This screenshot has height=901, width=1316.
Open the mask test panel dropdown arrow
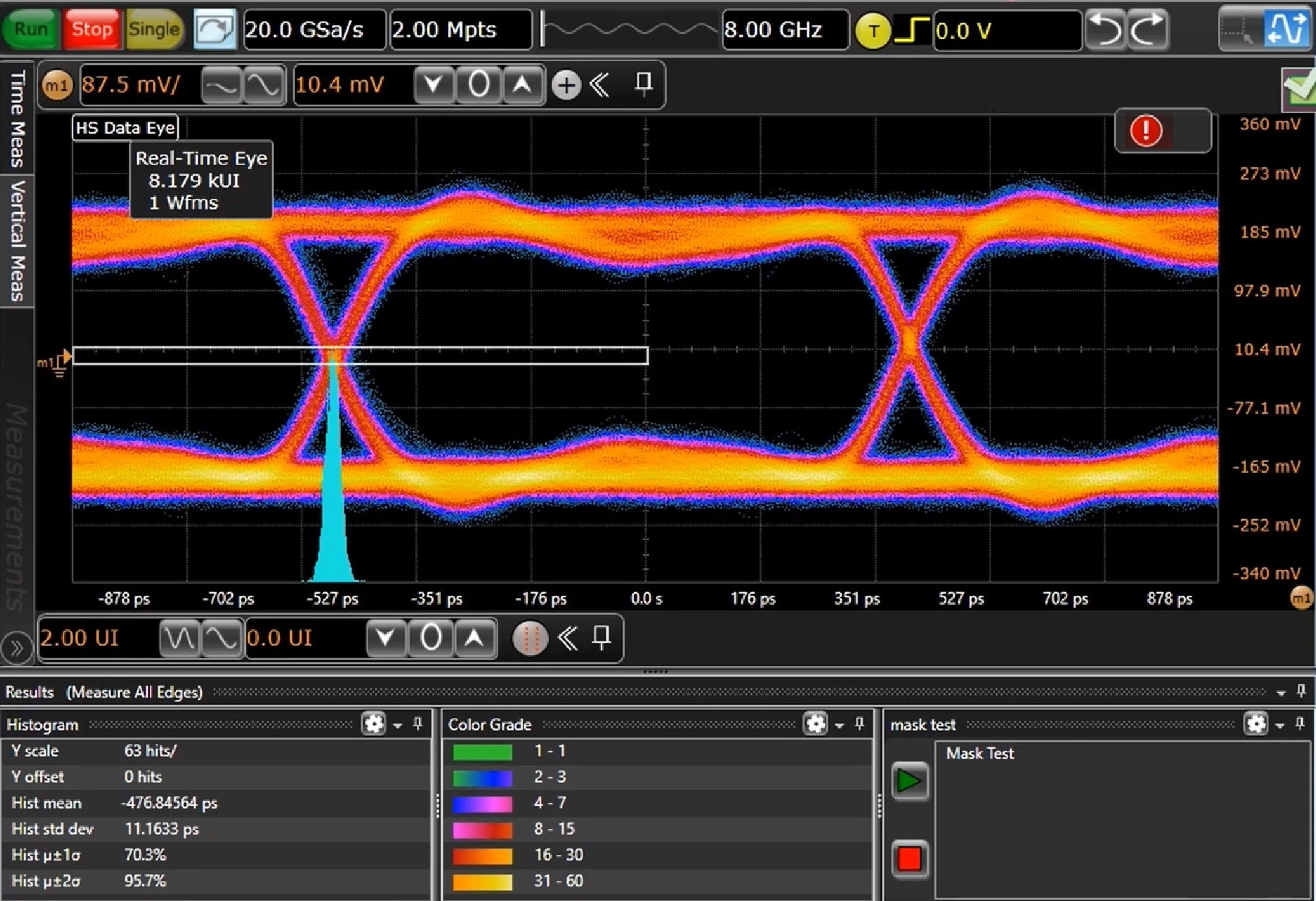1279,725
